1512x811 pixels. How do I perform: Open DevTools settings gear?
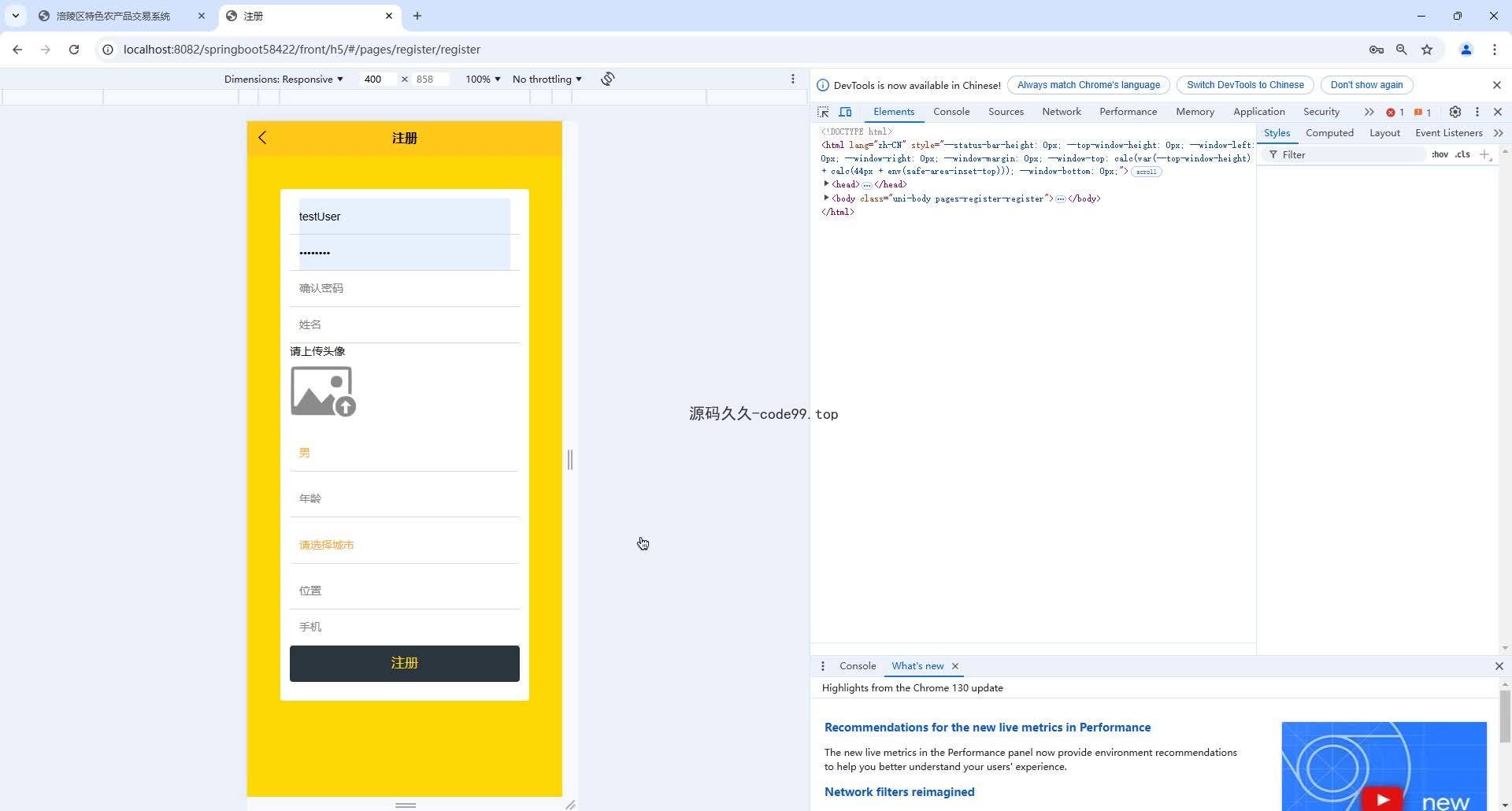[1455, 112]
